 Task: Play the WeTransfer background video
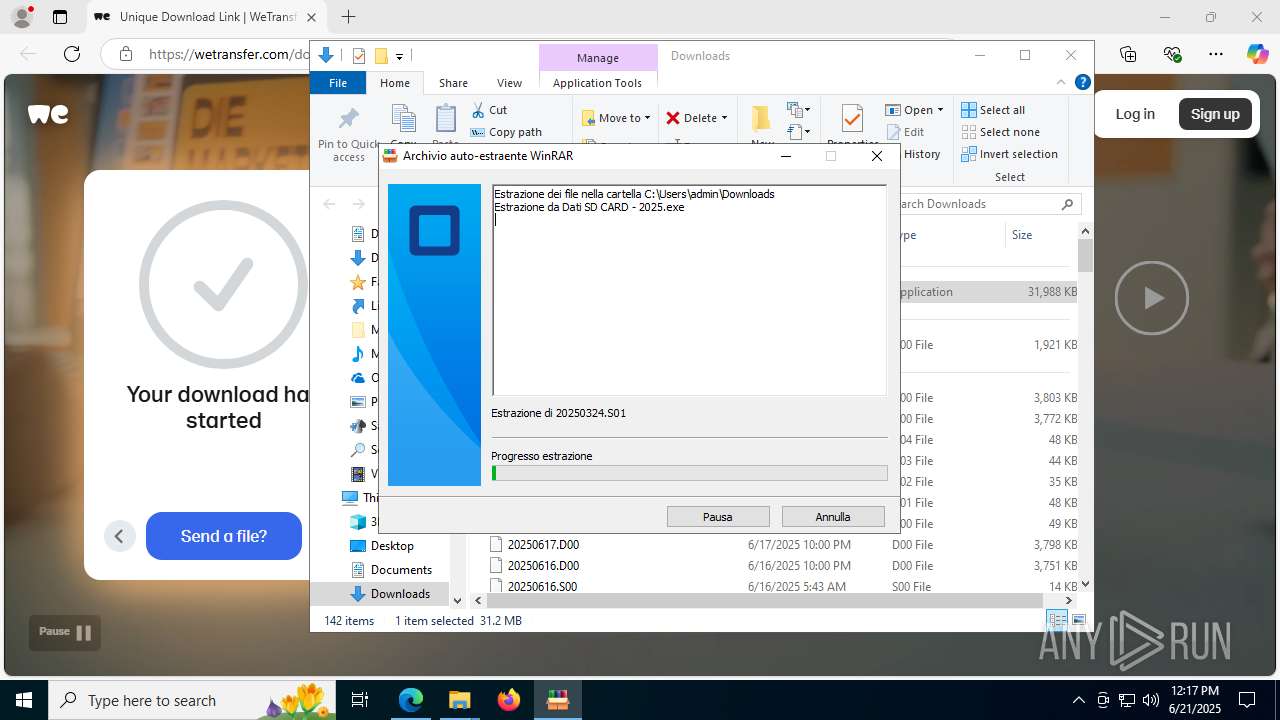[x=1152, y=298]
